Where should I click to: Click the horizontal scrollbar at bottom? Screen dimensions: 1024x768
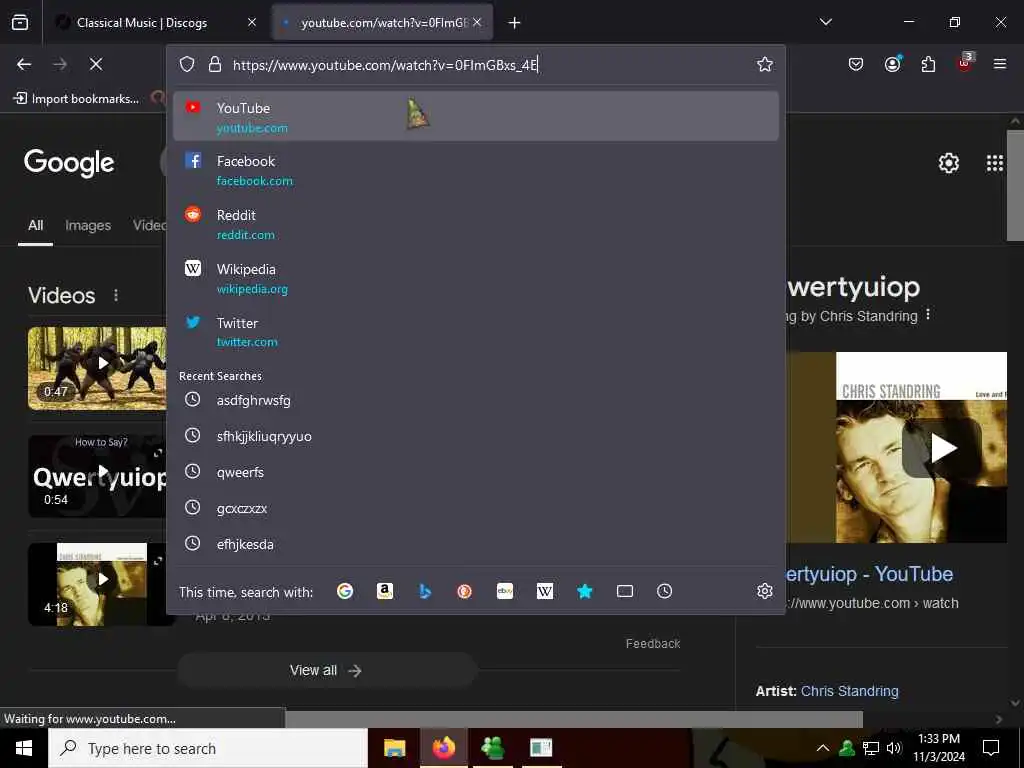(x=574, y=719)
